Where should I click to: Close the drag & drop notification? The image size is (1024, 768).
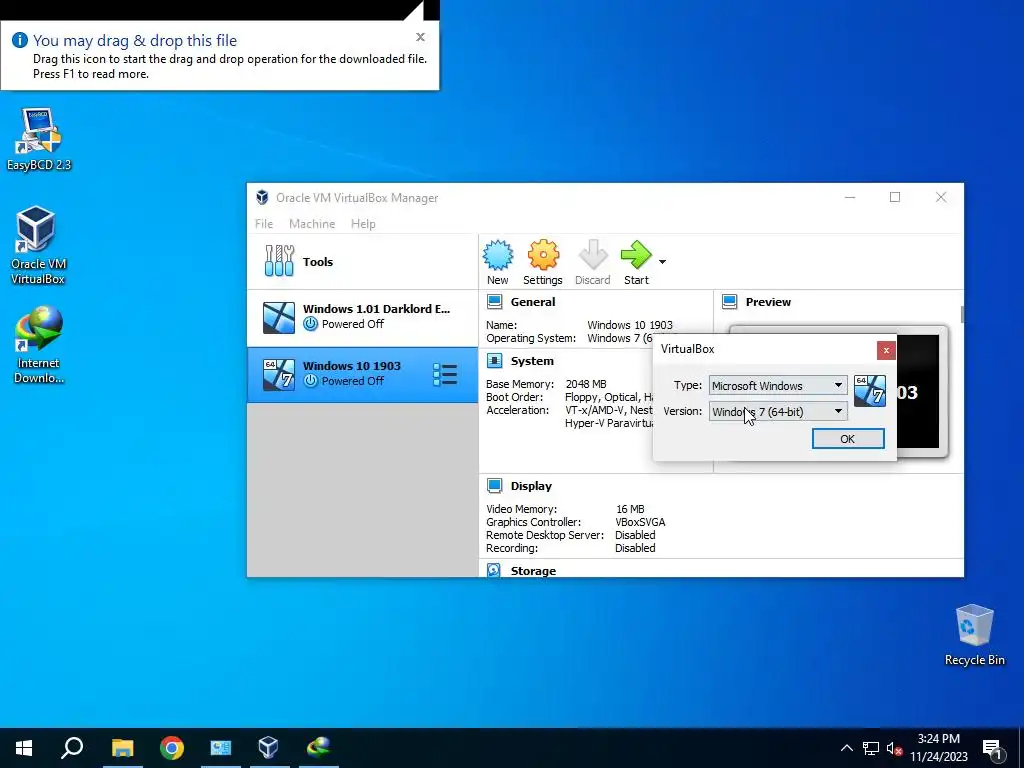tap(421, 37)
